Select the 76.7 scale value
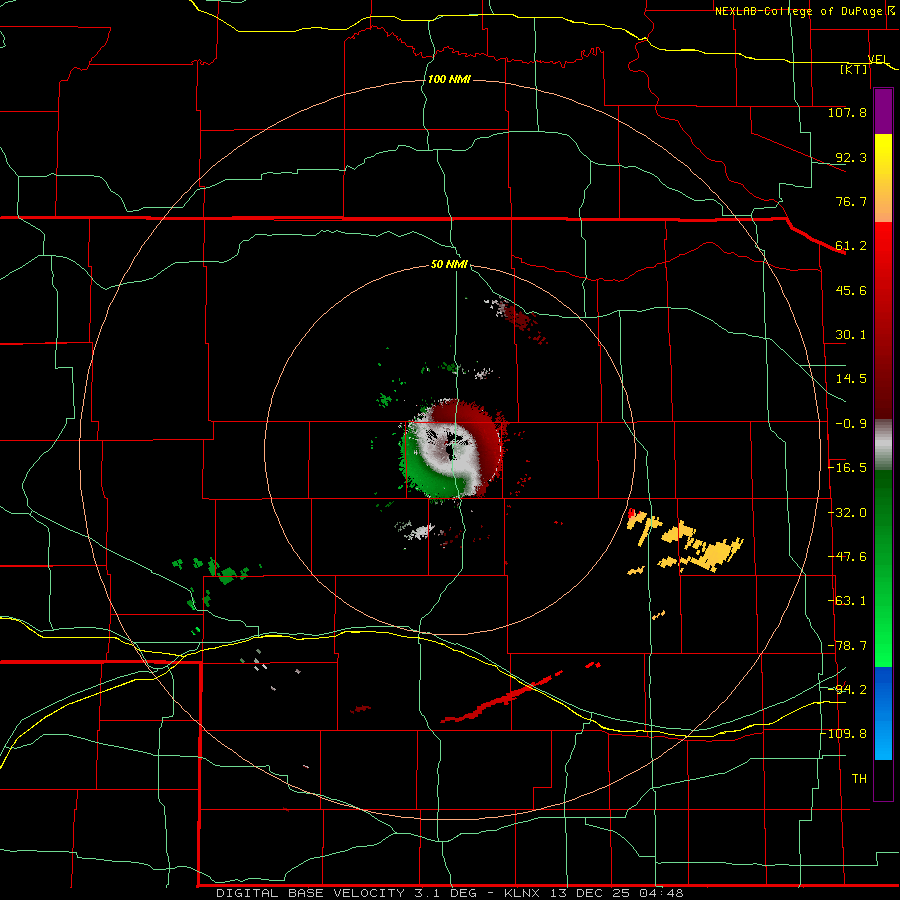 (x=851, y=201)
